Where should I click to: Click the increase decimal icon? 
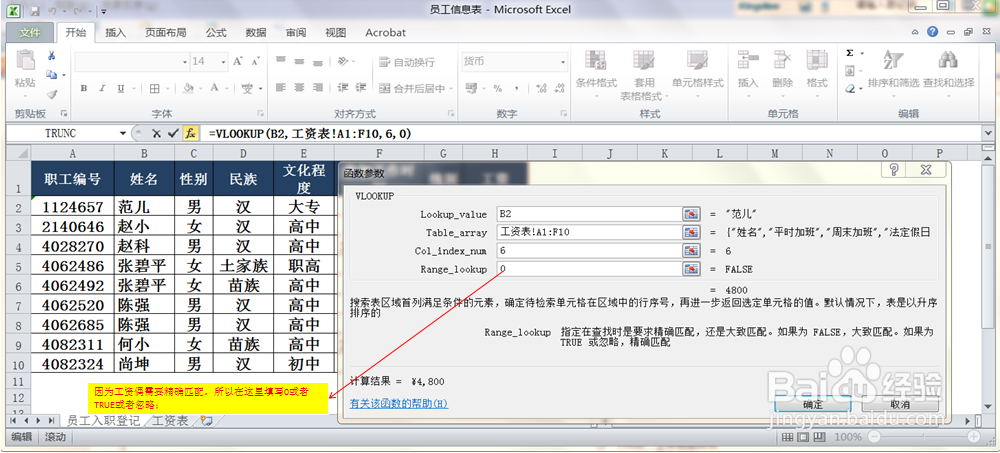541,88
